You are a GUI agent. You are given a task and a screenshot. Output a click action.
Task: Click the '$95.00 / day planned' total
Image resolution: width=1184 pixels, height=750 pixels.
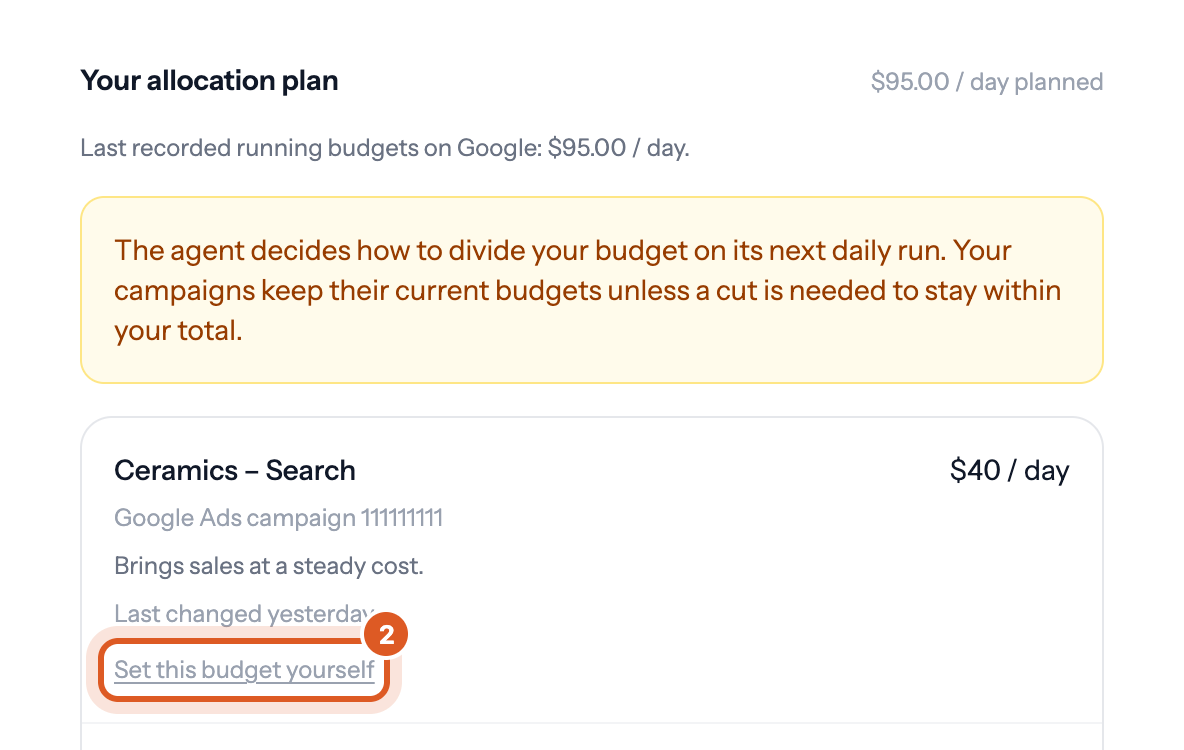986,82
